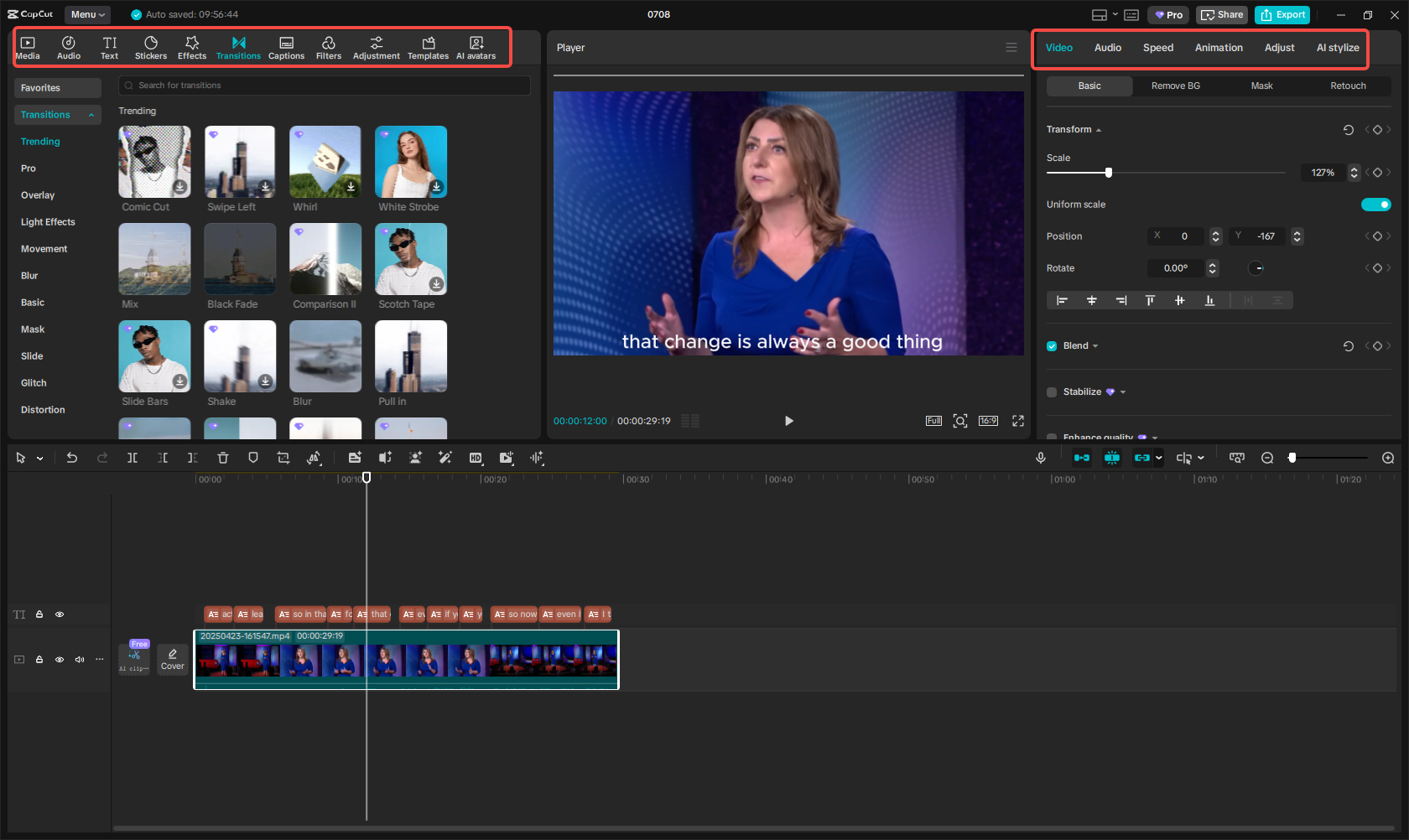Undo the last action

[x=72, y=458]
